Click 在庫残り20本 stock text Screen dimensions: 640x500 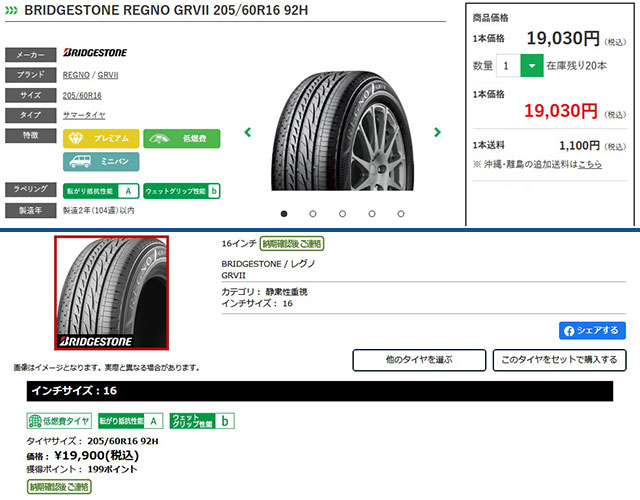click(576, 66)
